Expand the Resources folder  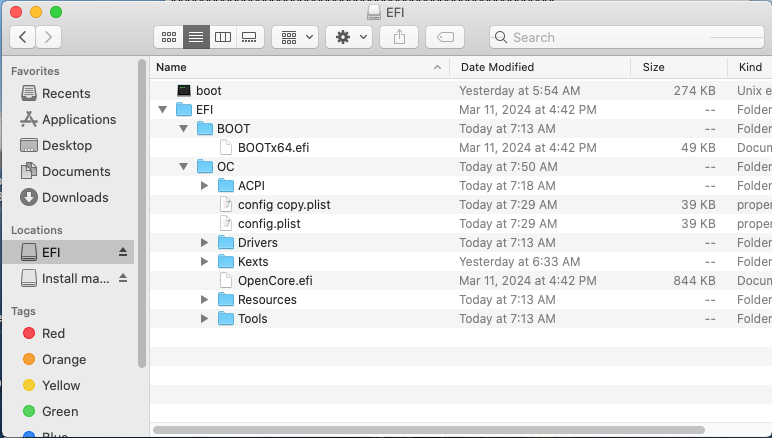[205, 300]
